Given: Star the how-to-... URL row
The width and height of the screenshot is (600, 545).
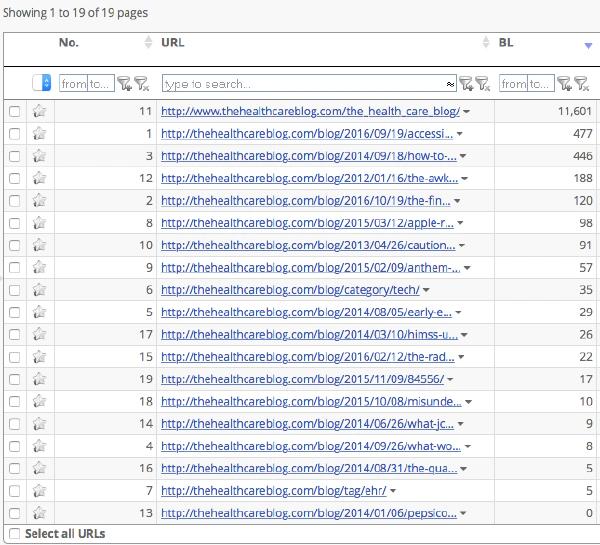Looking at the screenshot, I should (x=39, y=156).
